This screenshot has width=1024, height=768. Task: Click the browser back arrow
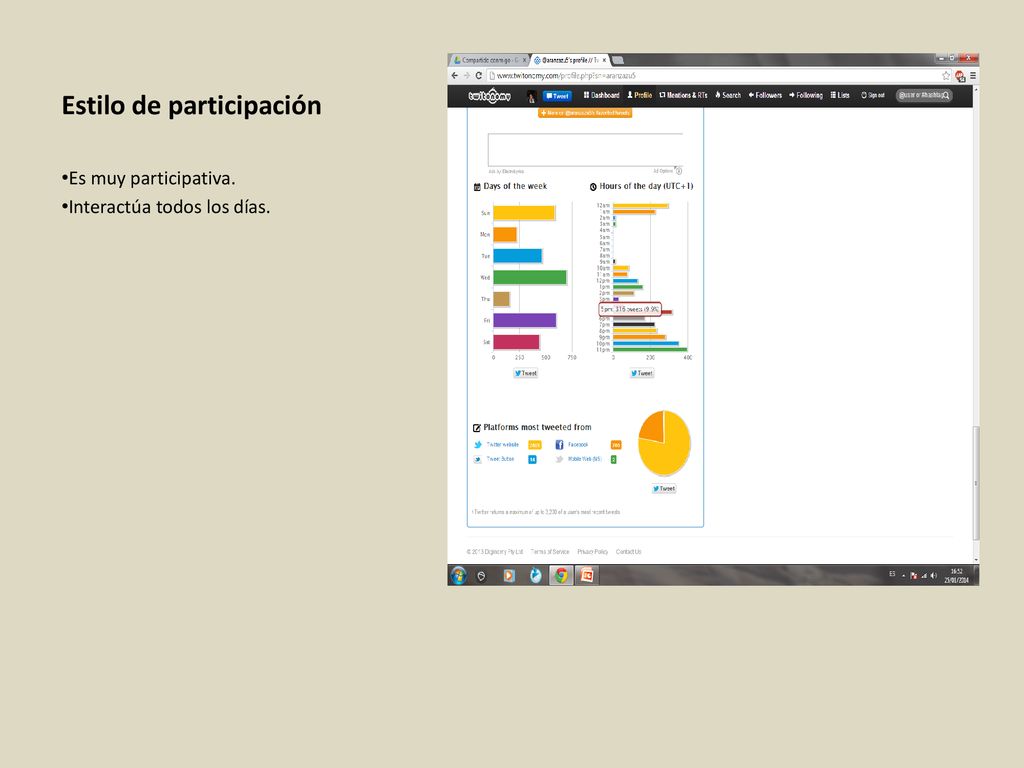[455, 76]
